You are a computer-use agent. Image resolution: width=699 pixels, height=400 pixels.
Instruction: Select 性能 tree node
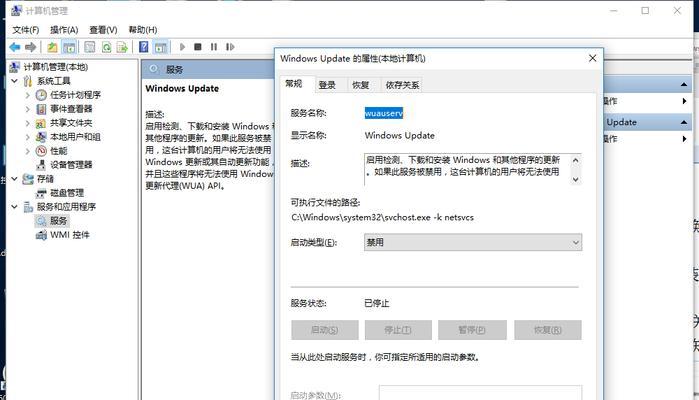58,151
